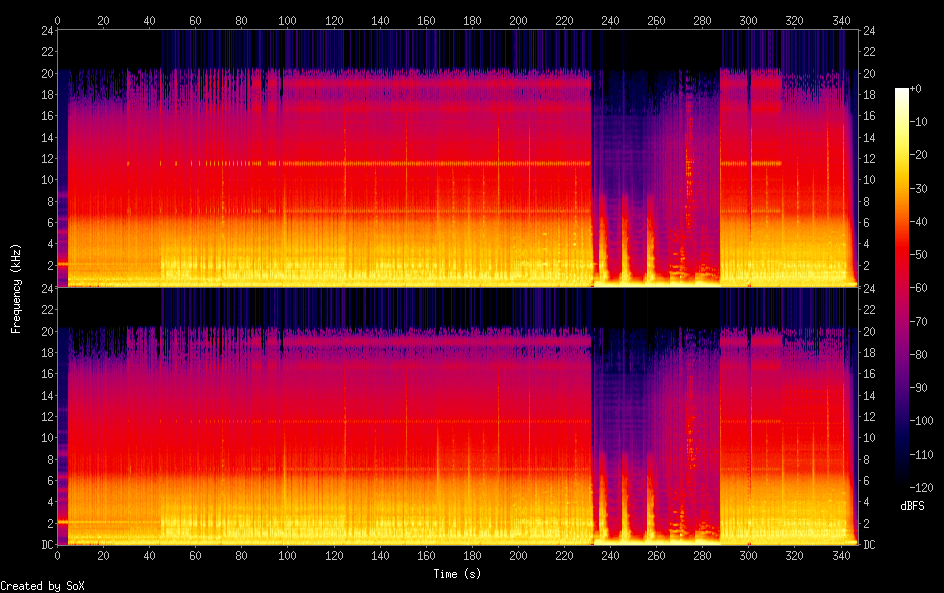
Task: Click the 24 kHz label at top-right axis
Action: pyautogui.click(x=867, y=31)
